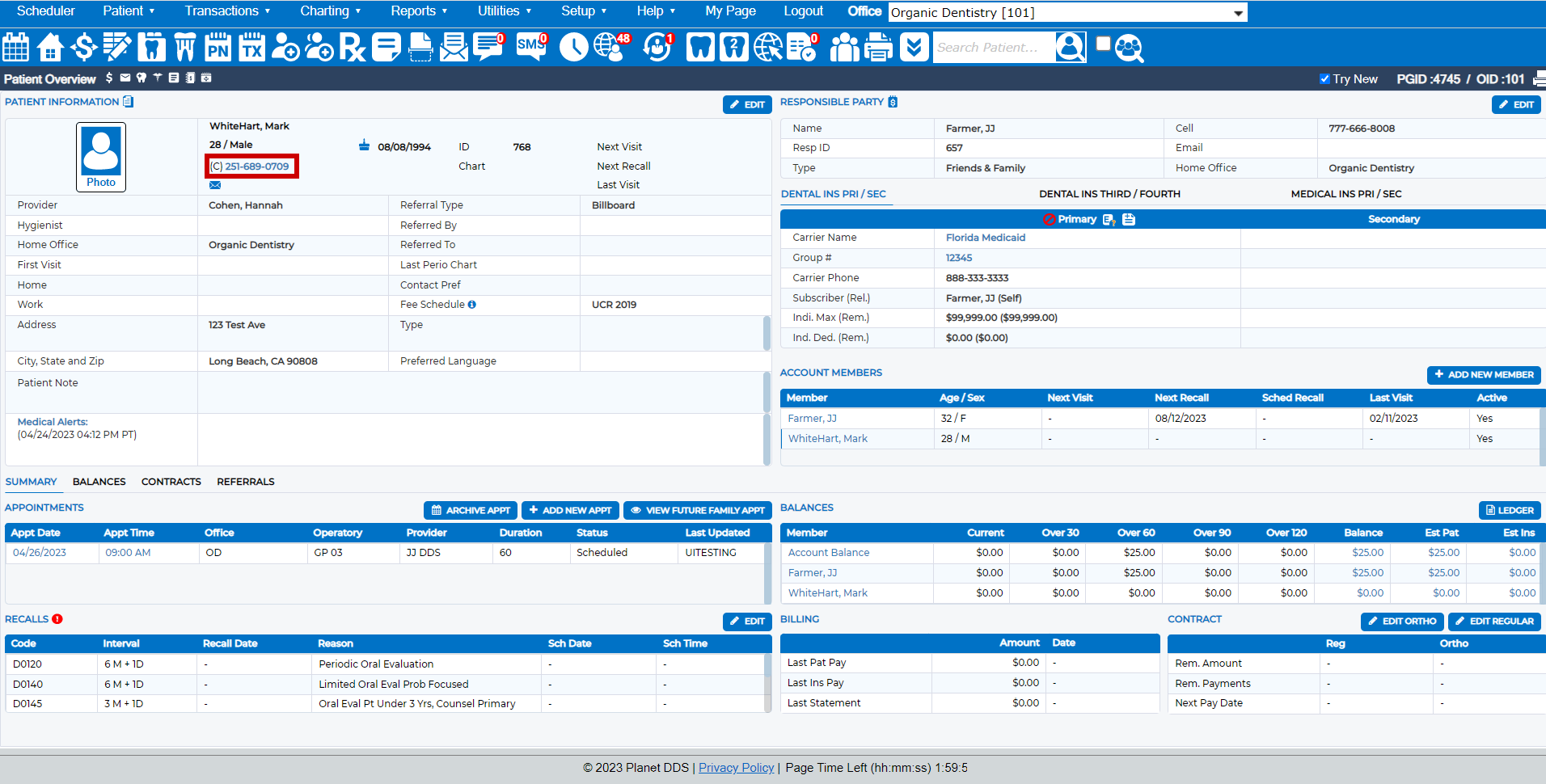Image resolution: width=1546 pixels, height=784 pixels.
Task: Open the Rx prescription icon
Action: pos(352,48)
